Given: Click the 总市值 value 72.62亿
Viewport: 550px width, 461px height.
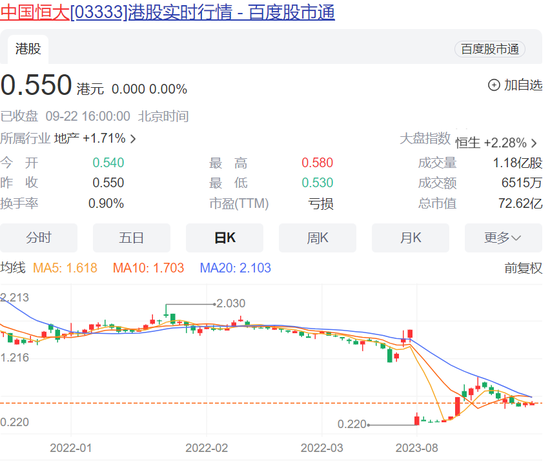Looking at the screenshot, I should pos(520,203).
